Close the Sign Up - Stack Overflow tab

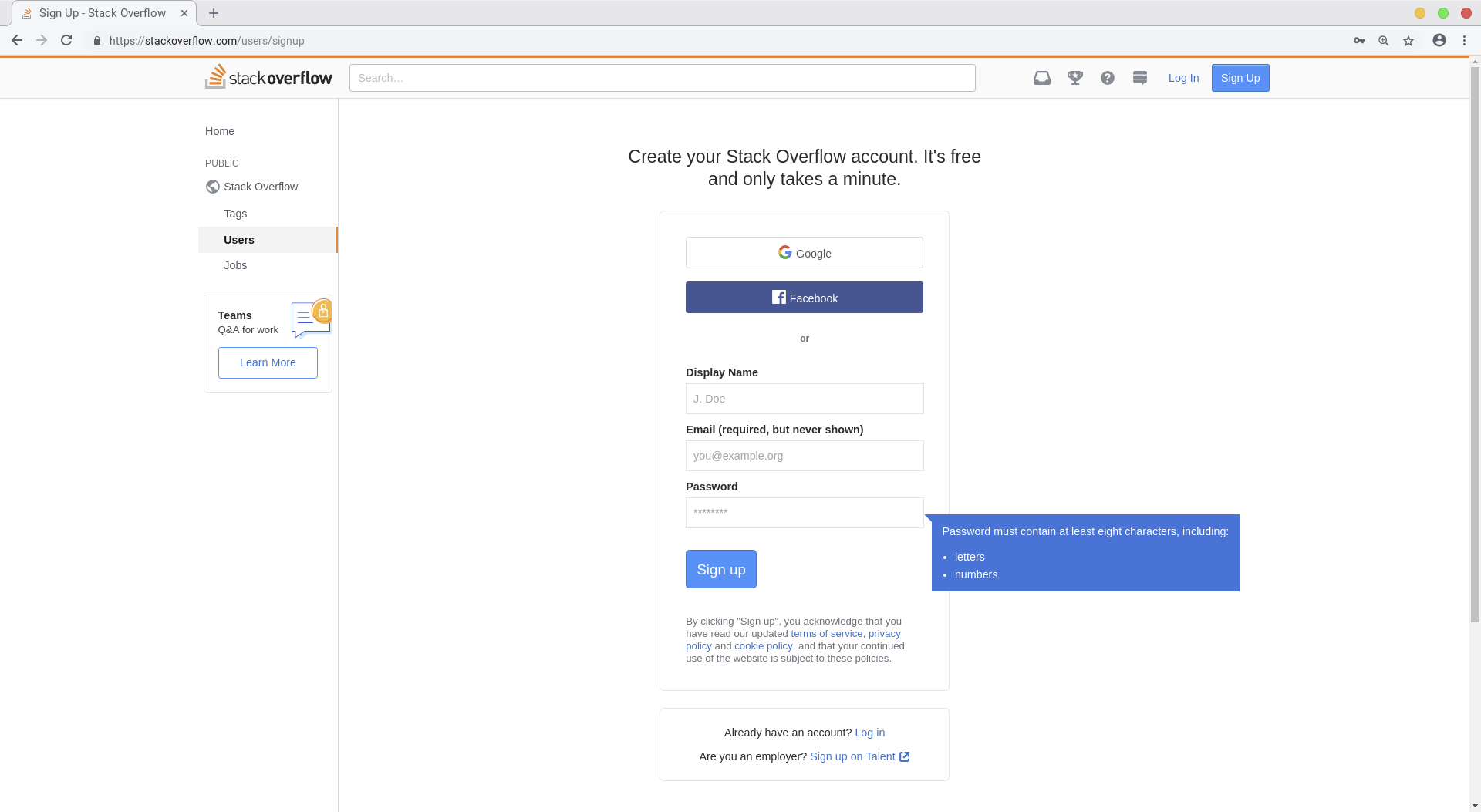click(x=184, y=13)
